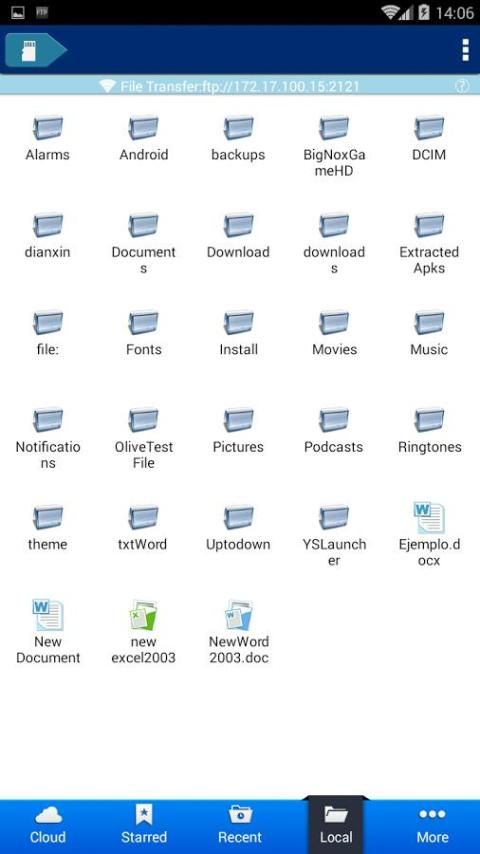Screen dimensions: 480x854
Task: Open the New Document Word file
Action: click(48, 632)
